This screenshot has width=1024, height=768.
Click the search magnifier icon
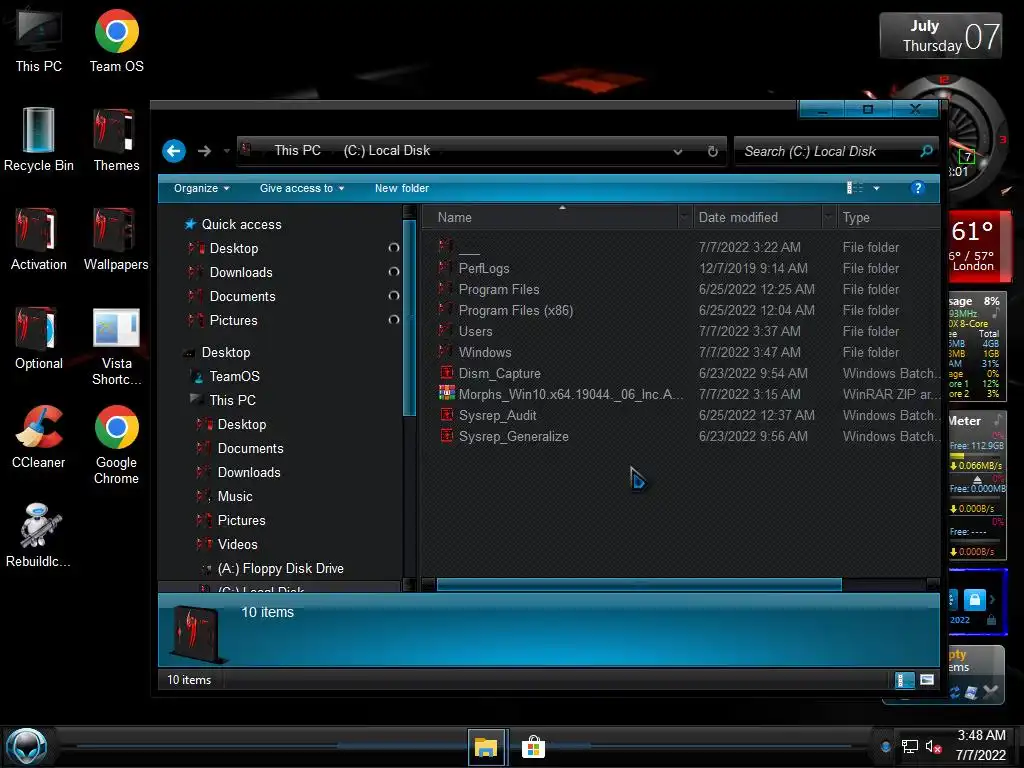coord(926,151)
